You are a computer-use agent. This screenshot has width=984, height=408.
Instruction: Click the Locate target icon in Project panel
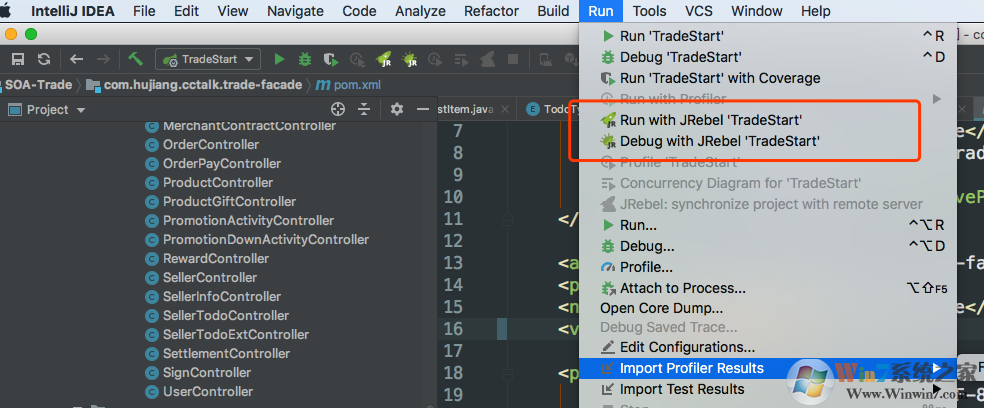click(x=338, y=109)
